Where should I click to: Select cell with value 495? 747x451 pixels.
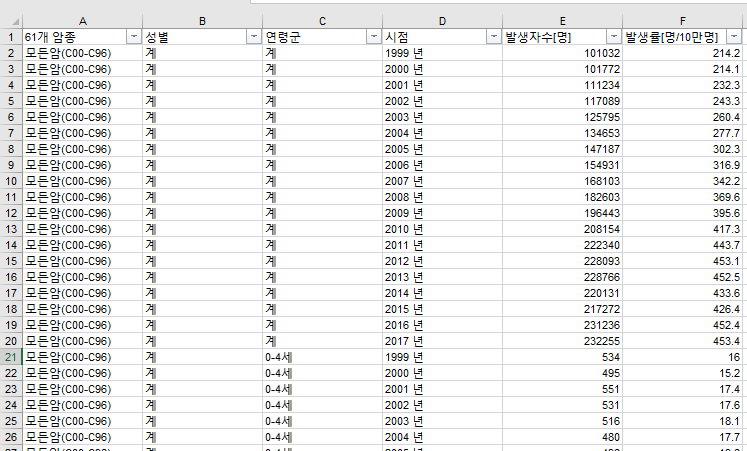click(563, 373)
